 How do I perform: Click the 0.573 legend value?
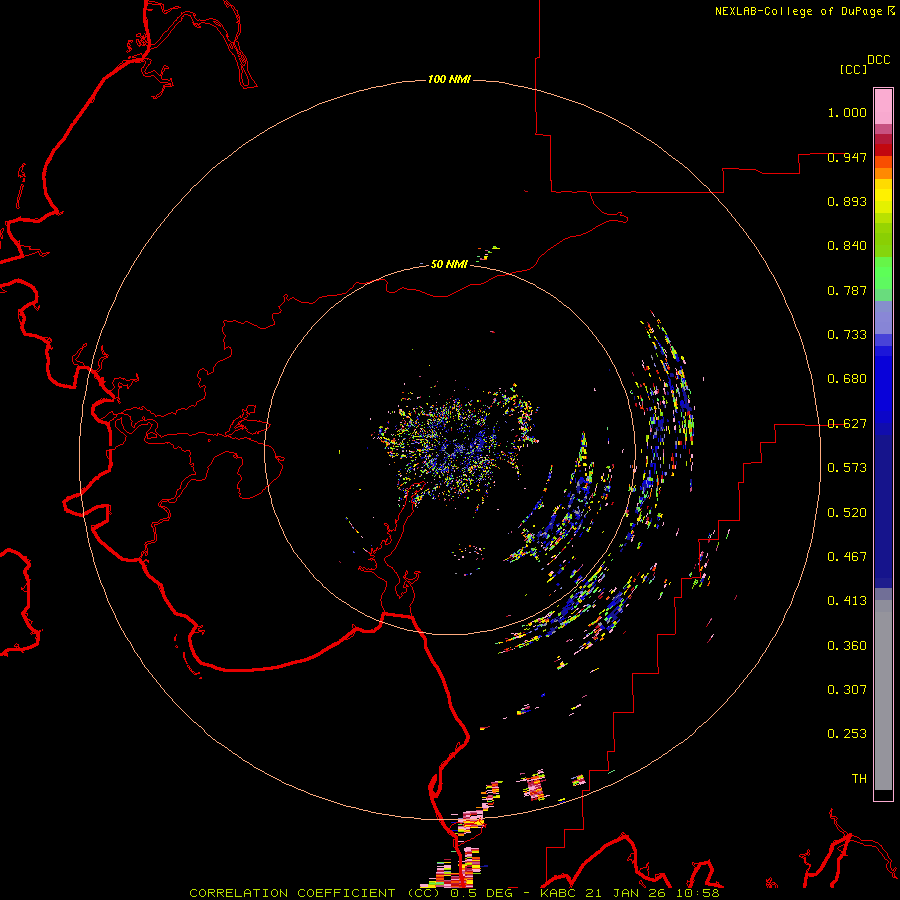pos(847,468)
